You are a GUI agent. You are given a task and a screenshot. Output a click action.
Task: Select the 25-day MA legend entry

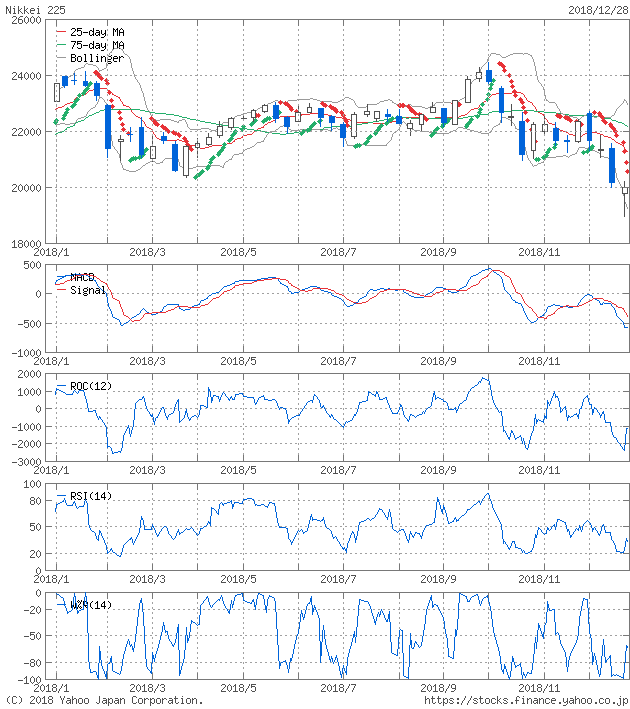(x=97, y=32)
